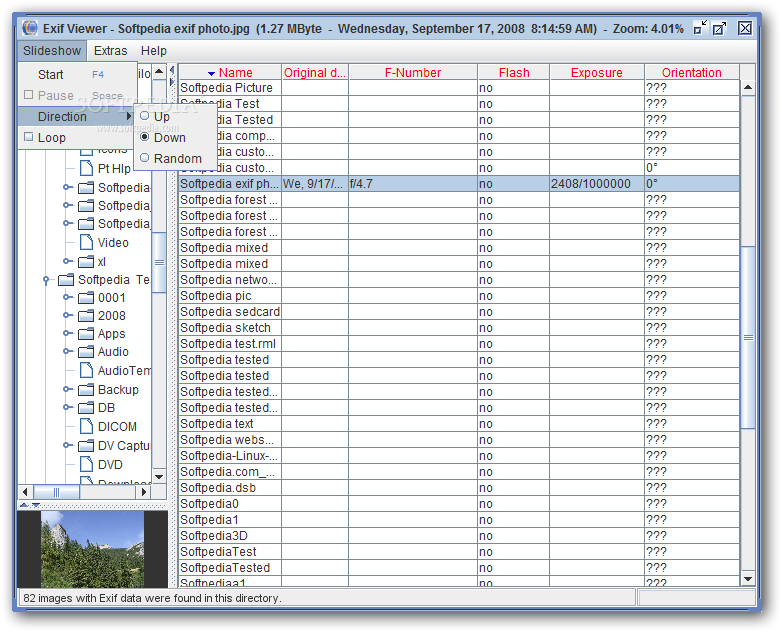Viewport: 782px width, 632px height.
Task: Sort by Name column header
Action: (230, 73)
